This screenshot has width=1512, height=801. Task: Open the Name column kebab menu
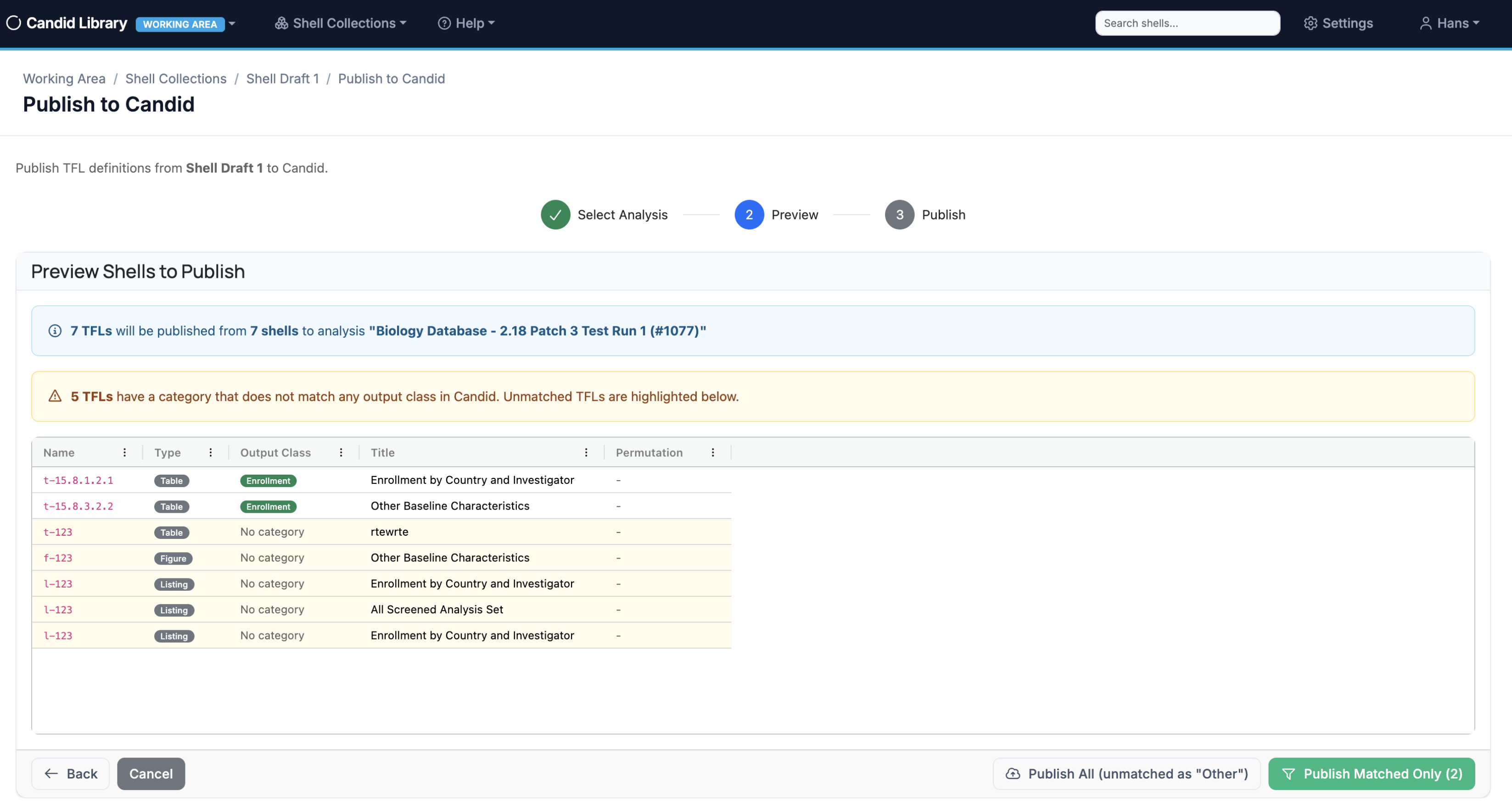tap(124, 453)
